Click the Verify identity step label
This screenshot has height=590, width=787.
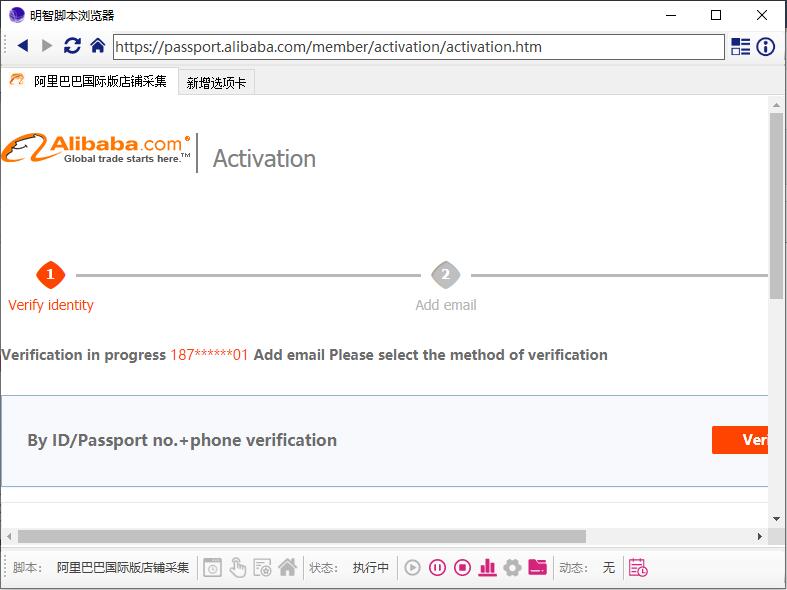[x=51, y=305]
